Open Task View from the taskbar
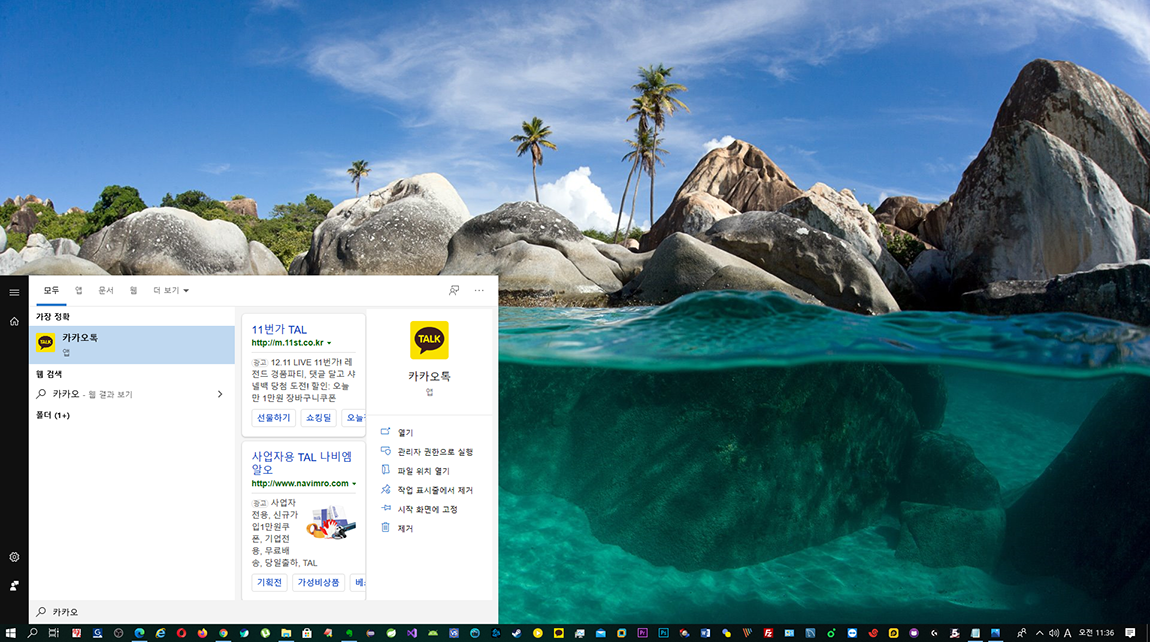The image size is (1150, 642). (x=54, y=632)
